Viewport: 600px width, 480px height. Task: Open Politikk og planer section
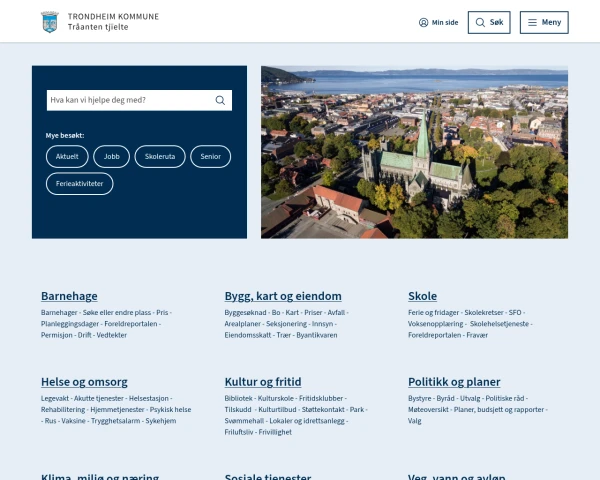454,382
